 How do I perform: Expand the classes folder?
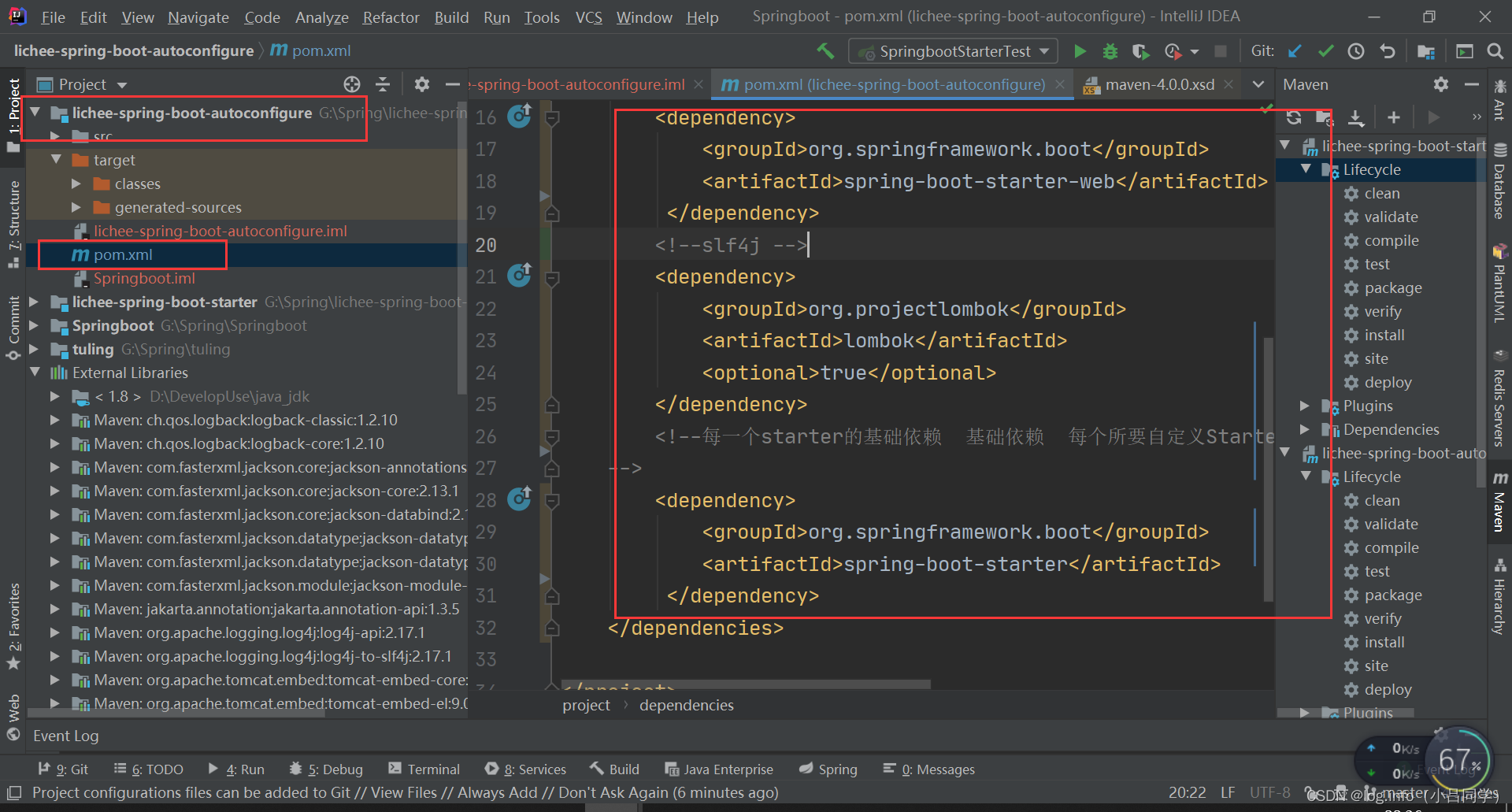(76, 184)
